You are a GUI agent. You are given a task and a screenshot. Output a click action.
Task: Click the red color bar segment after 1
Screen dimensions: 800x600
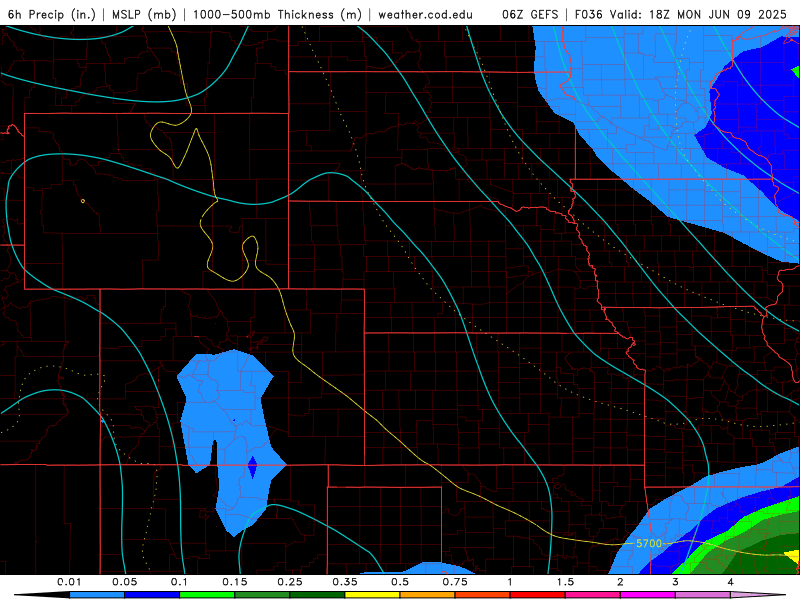pyautogui.click(x=538, y=595)
